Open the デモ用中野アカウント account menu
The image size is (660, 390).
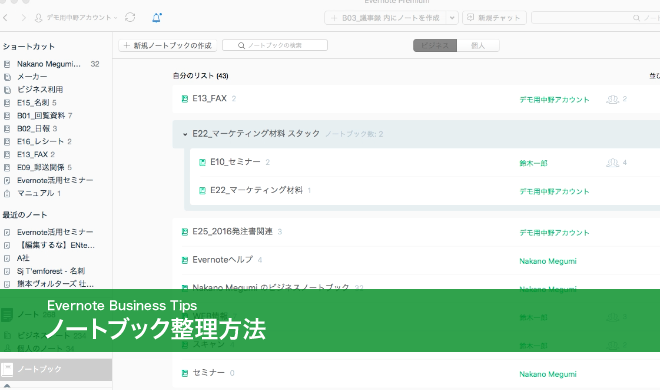click(76, 18)
